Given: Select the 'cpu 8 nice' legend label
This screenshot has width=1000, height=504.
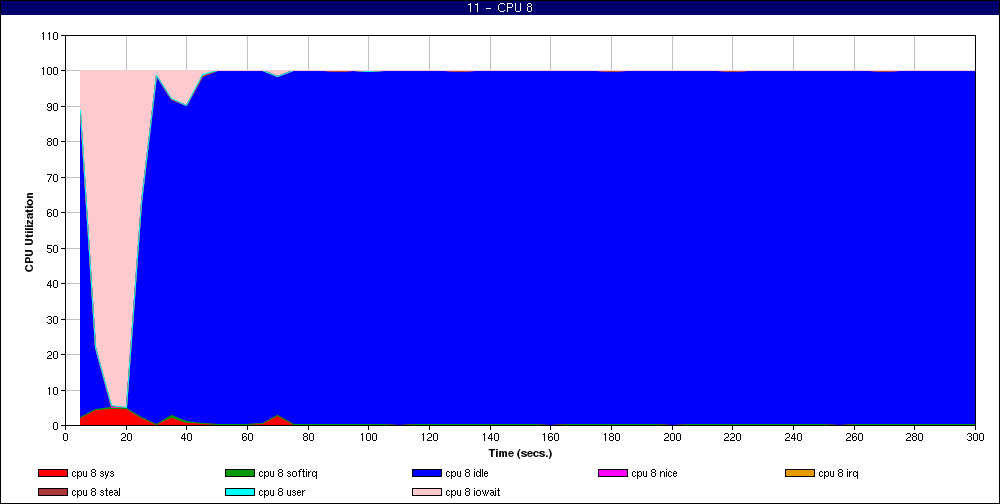Looking at the screenshot, I should tap(654, 473).
